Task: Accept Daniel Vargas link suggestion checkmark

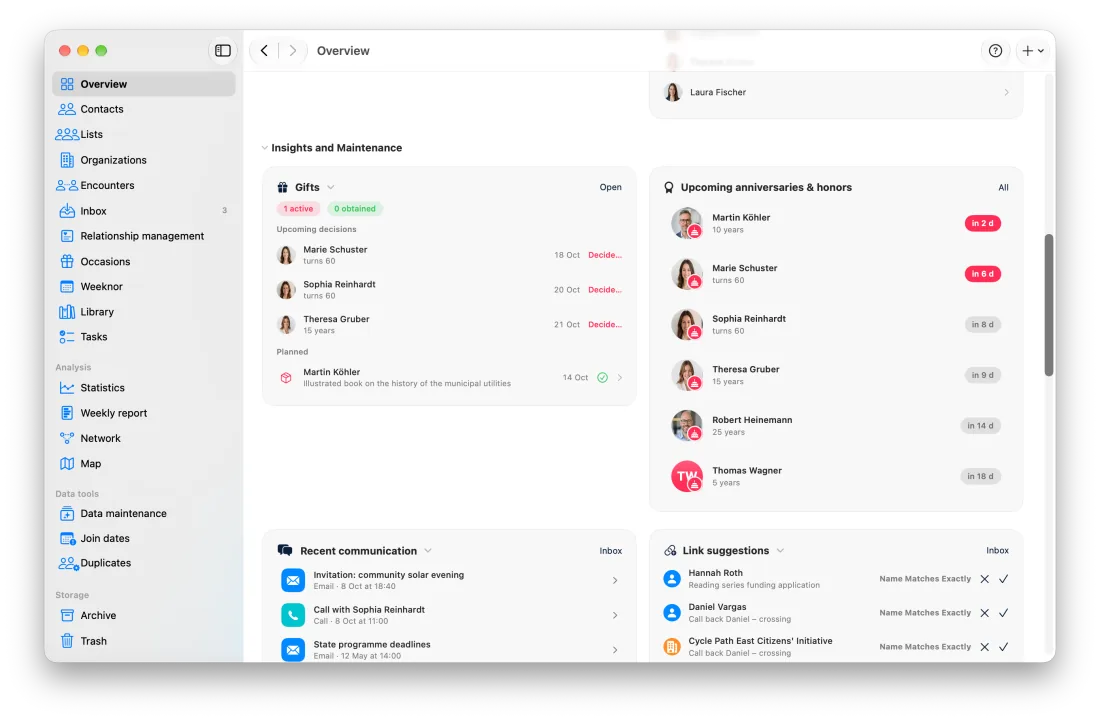Action: pos(1003,613)
